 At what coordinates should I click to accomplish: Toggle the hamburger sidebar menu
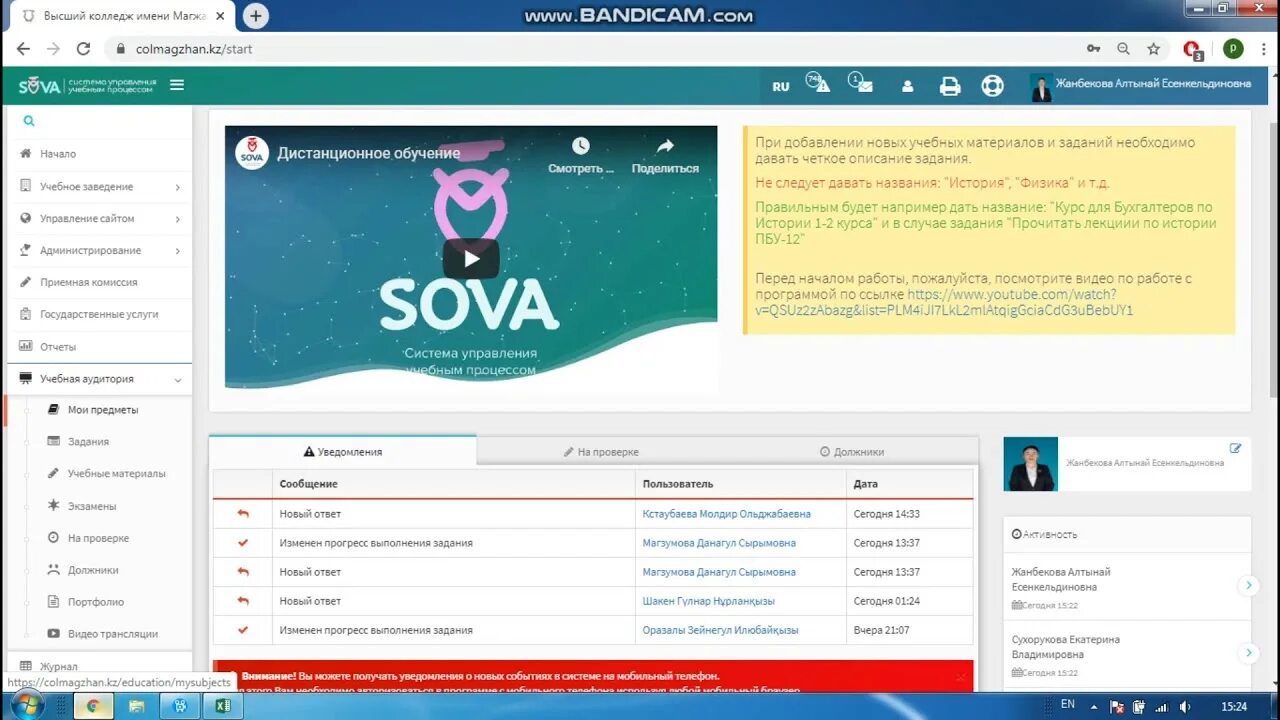pyautogui.click(x=177, y=85)
